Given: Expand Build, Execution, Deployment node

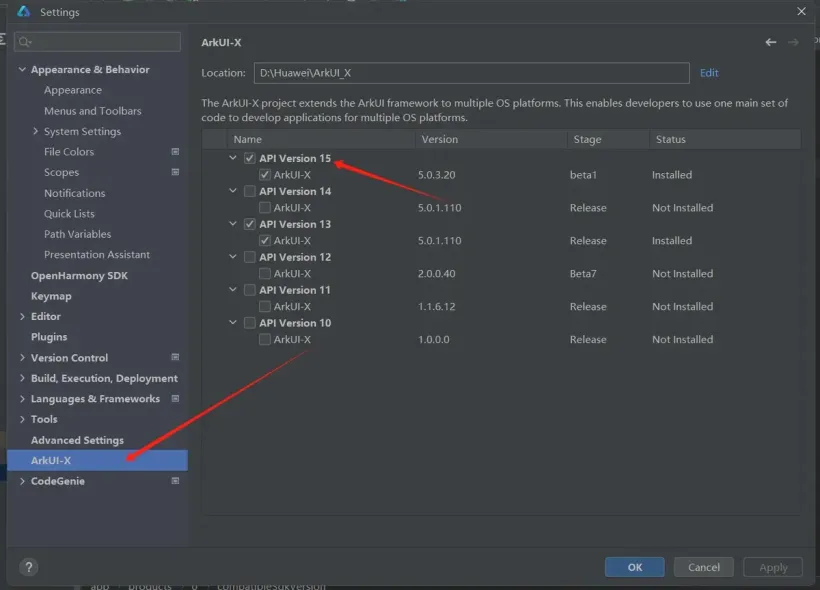Looking at the screenshot, I should (x=22, y=378).
